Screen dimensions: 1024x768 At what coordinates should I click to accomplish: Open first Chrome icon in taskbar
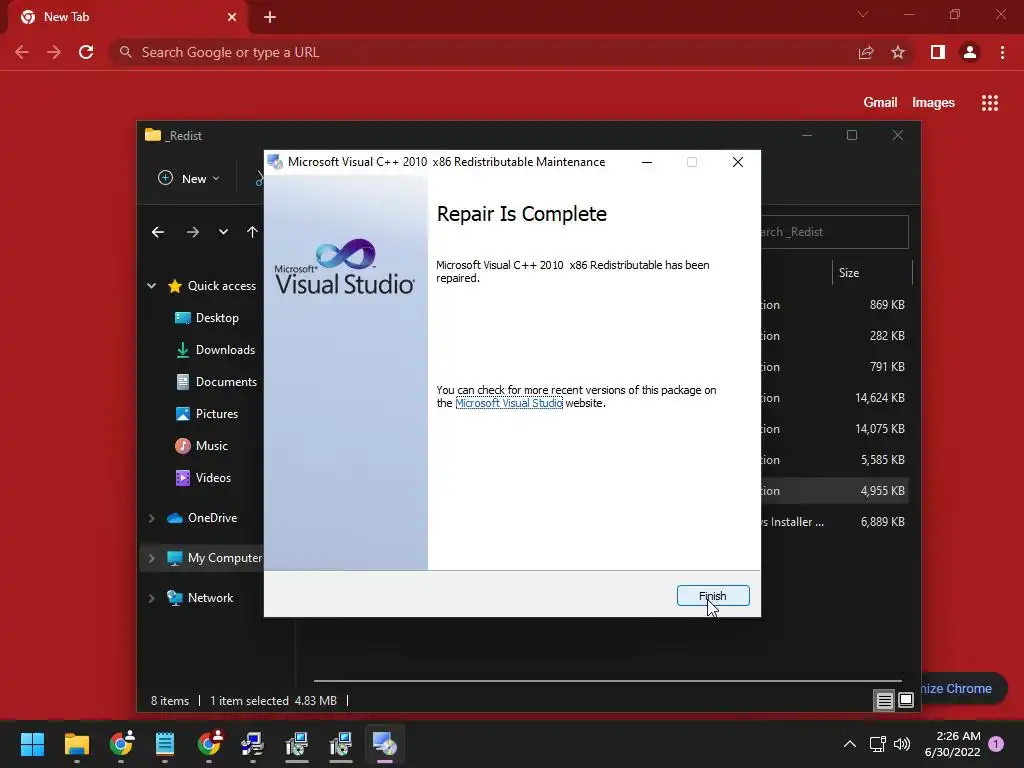pos(121,744)
